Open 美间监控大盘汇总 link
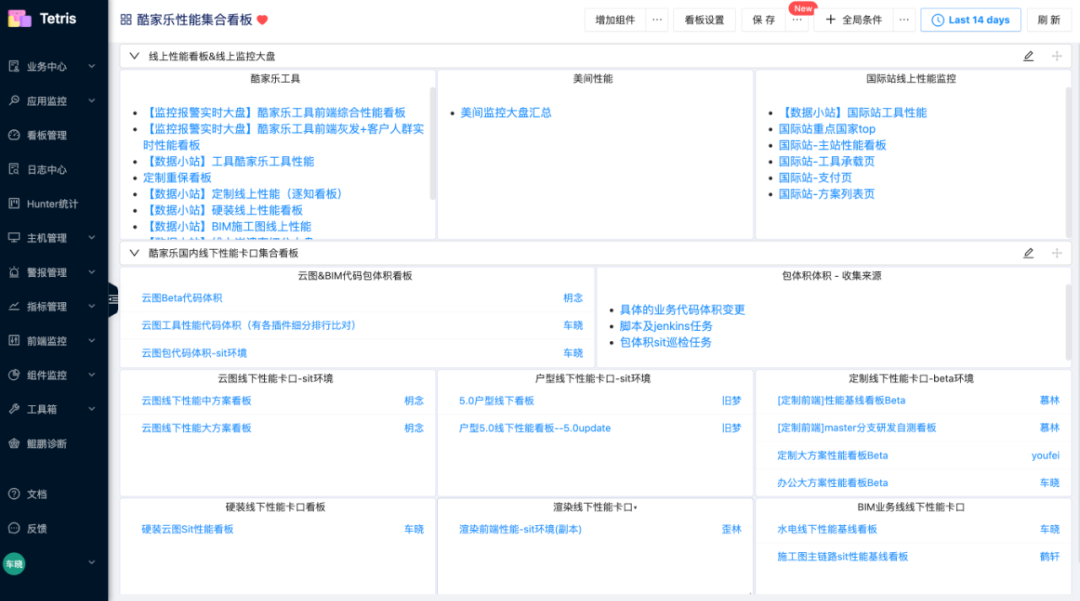 (x=506, y=112)
